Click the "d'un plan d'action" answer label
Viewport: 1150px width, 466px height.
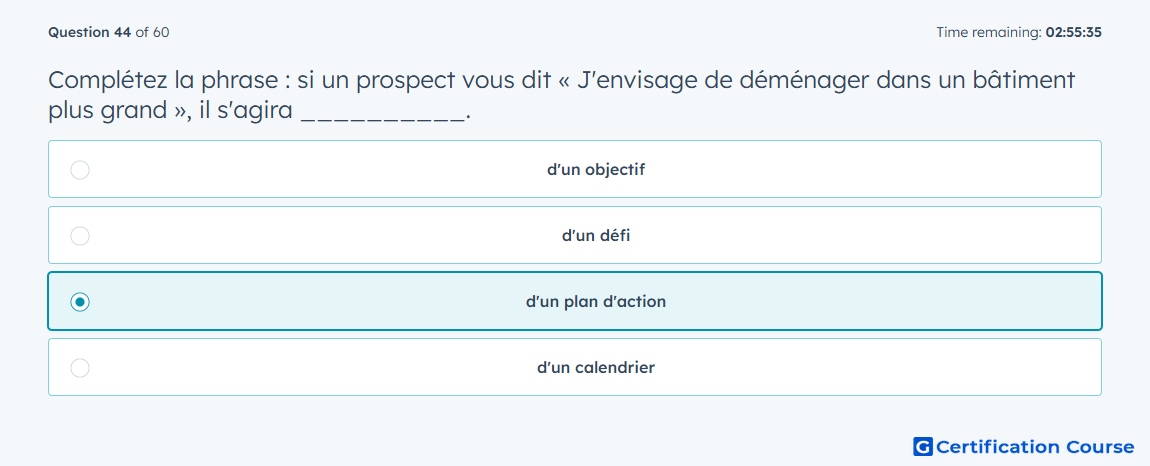[596, 302]
